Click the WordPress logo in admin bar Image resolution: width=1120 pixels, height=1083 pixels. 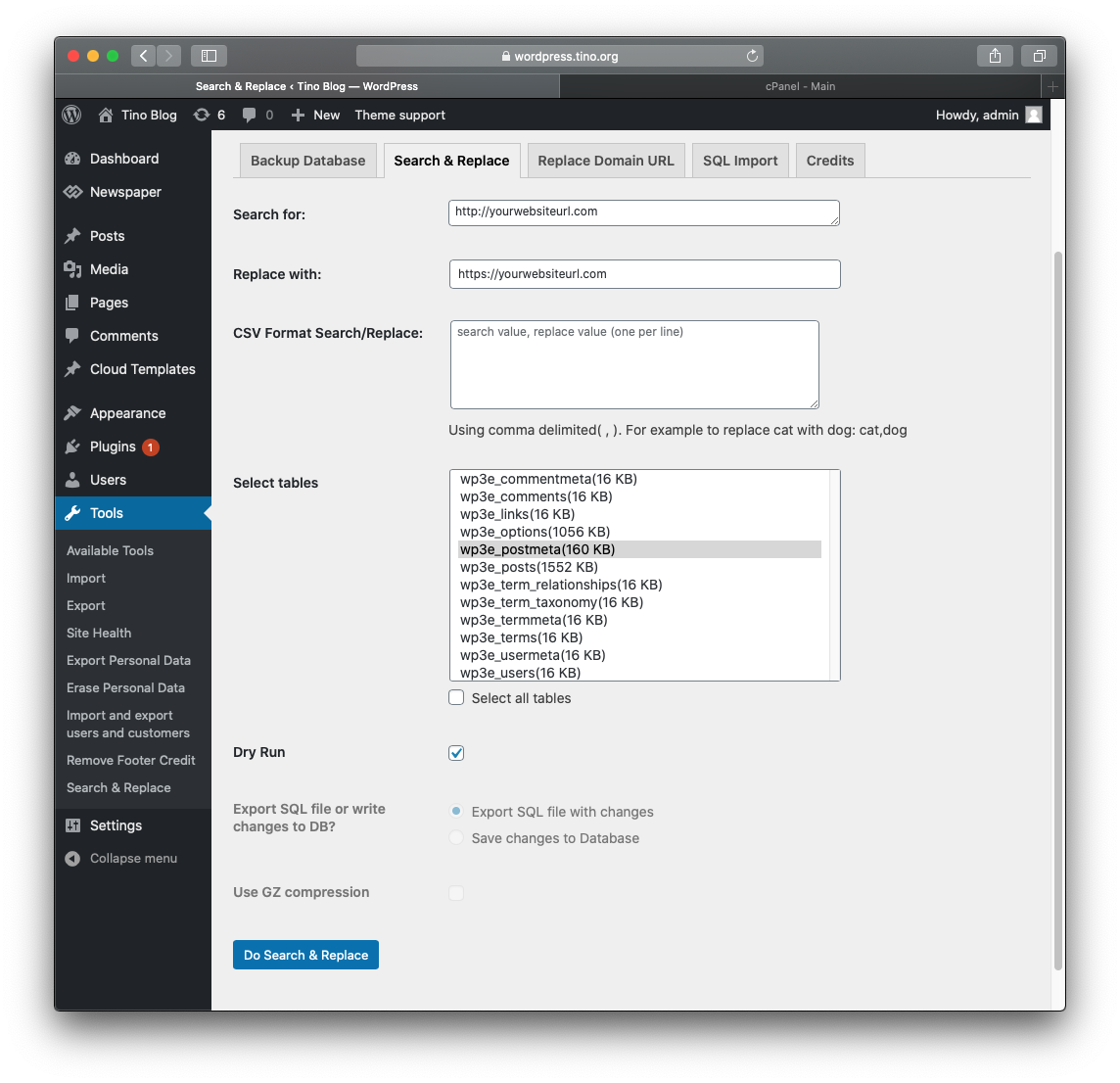pos(71,115)
